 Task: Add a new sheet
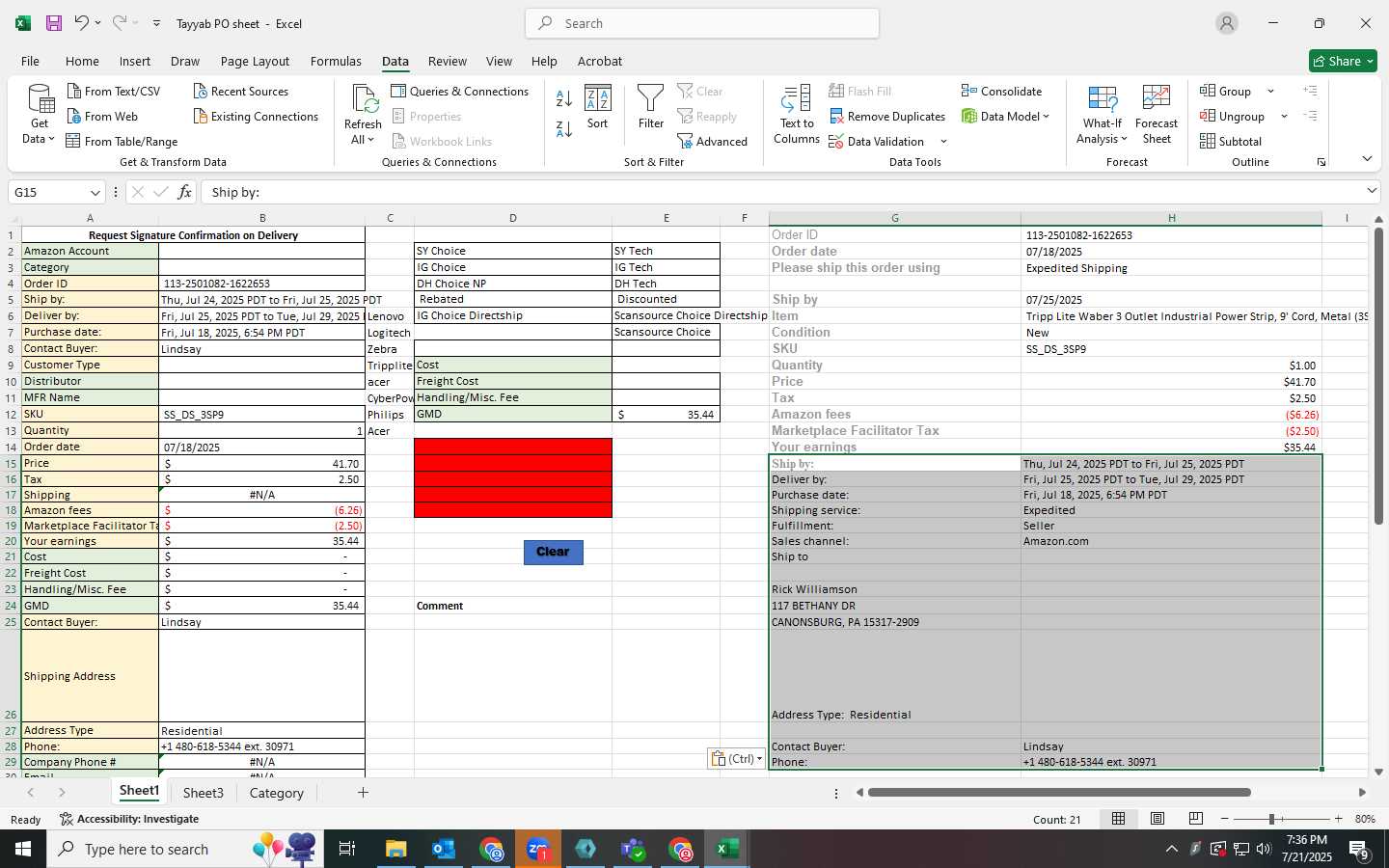pos(363,793)
